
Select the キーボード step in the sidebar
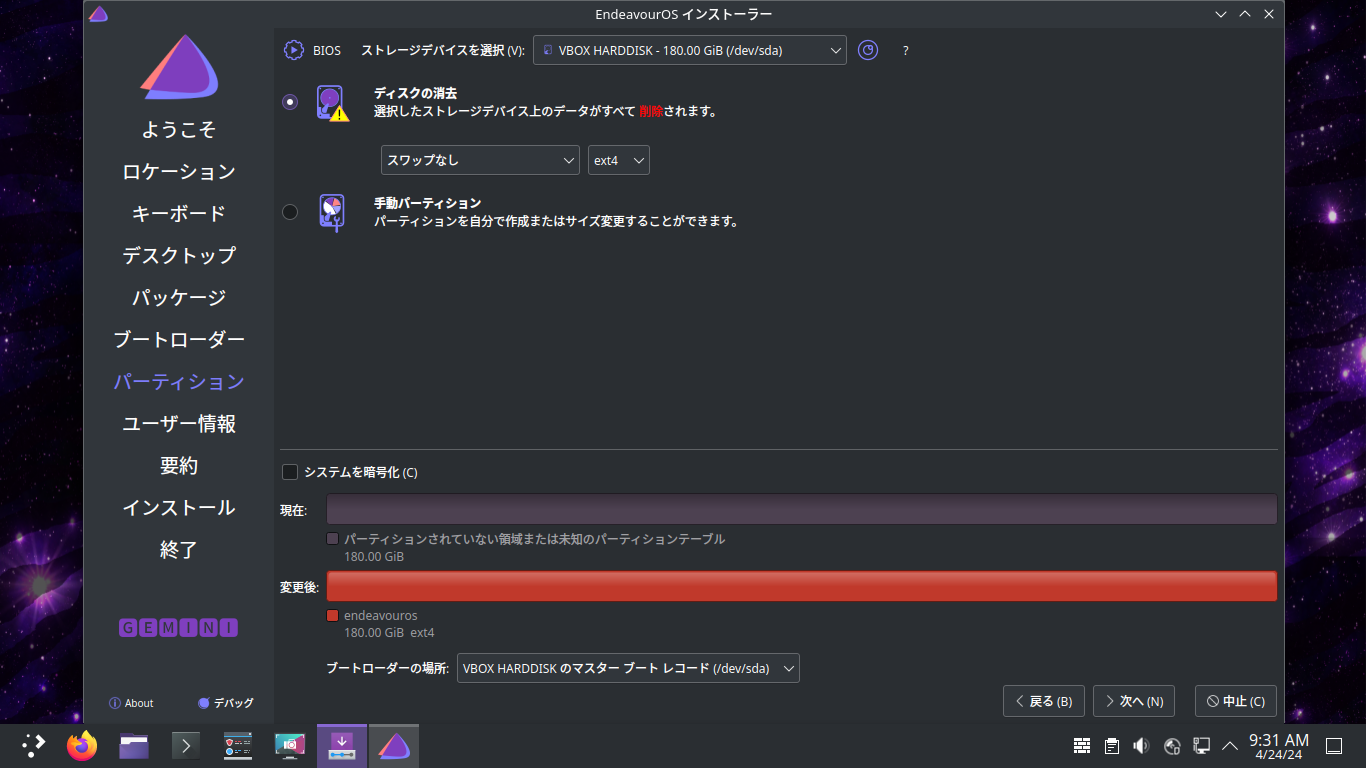179,214
